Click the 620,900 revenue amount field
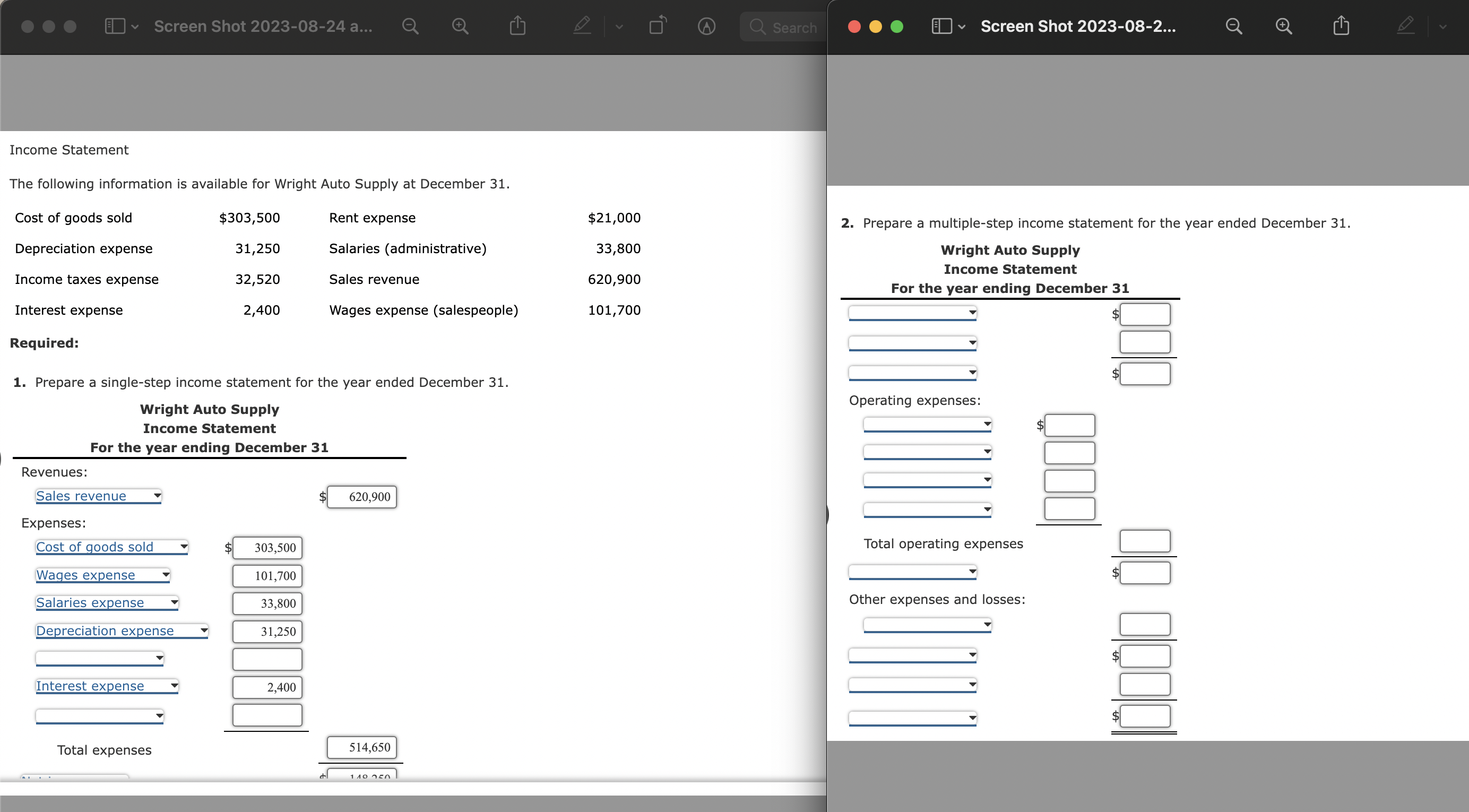The image size is (1469, 812). tap(362, 497)
